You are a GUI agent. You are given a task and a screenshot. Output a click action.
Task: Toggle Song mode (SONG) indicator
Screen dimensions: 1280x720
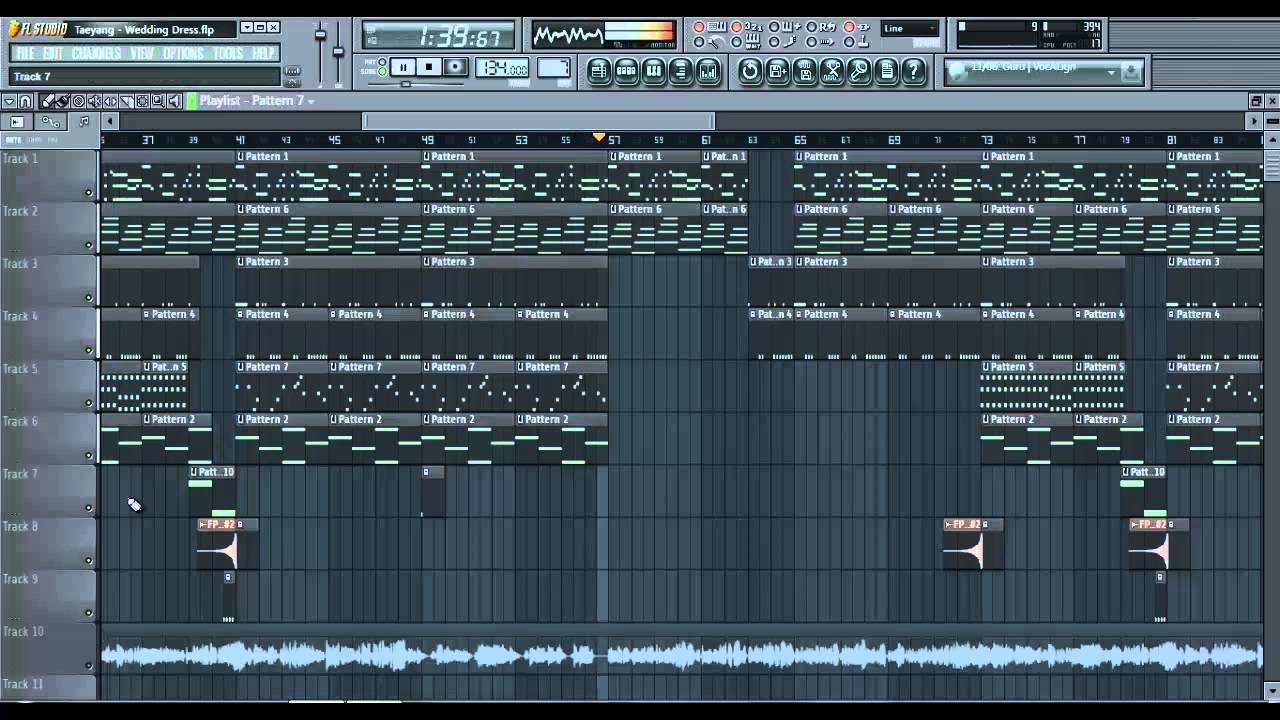pos(381,72)
